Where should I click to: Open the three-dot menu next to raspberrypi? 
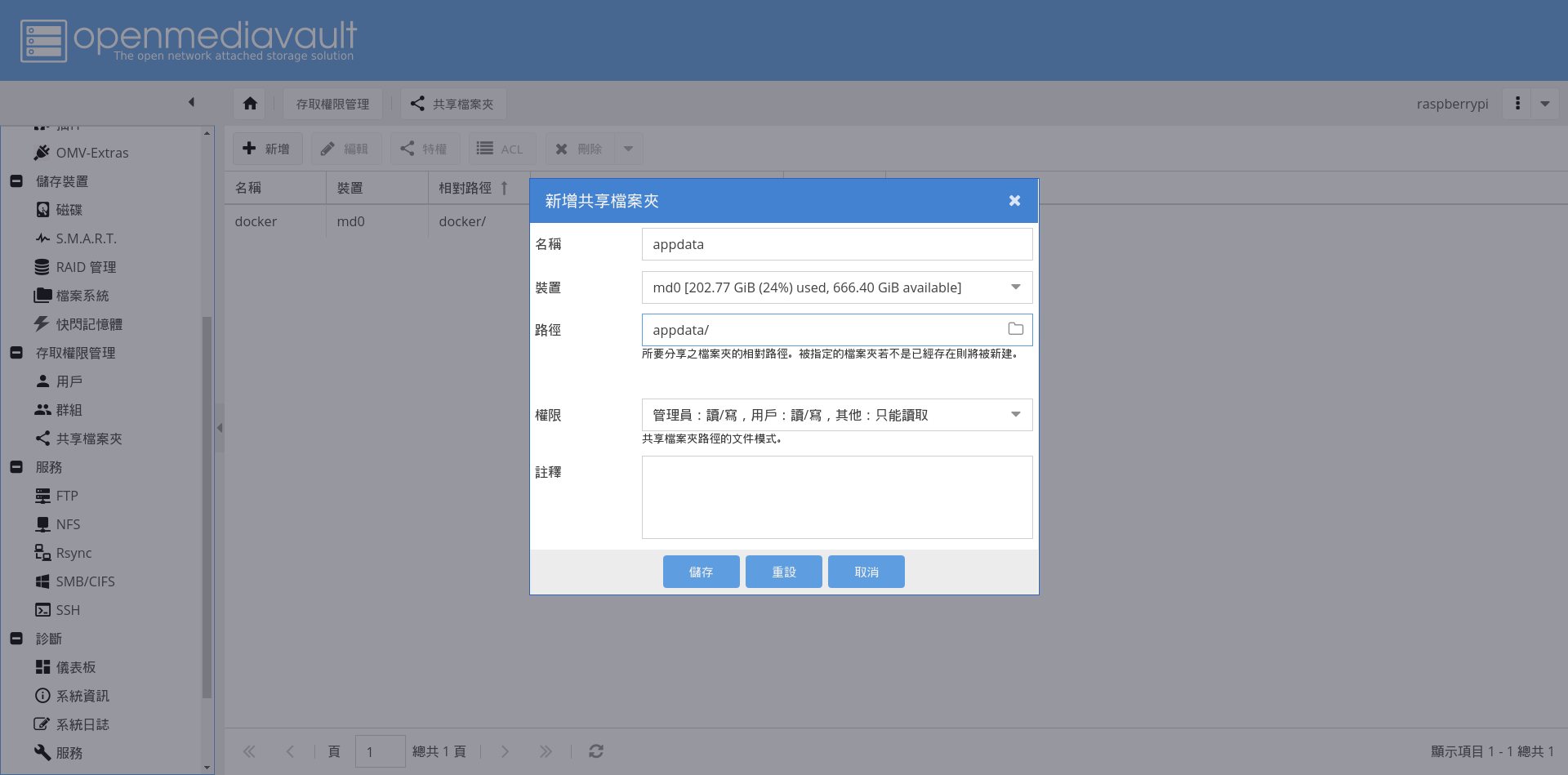point(1517,104)
